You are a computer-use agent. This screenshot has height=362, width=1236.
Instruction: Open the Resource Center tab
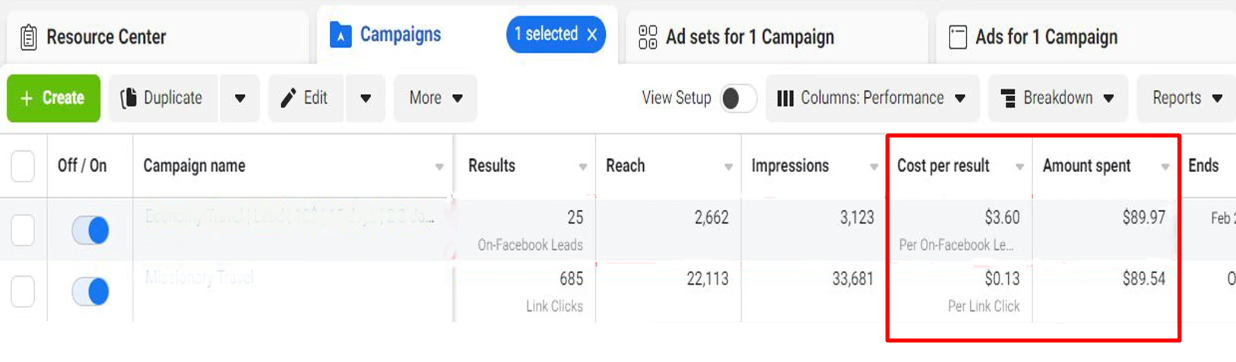[158, 37]
